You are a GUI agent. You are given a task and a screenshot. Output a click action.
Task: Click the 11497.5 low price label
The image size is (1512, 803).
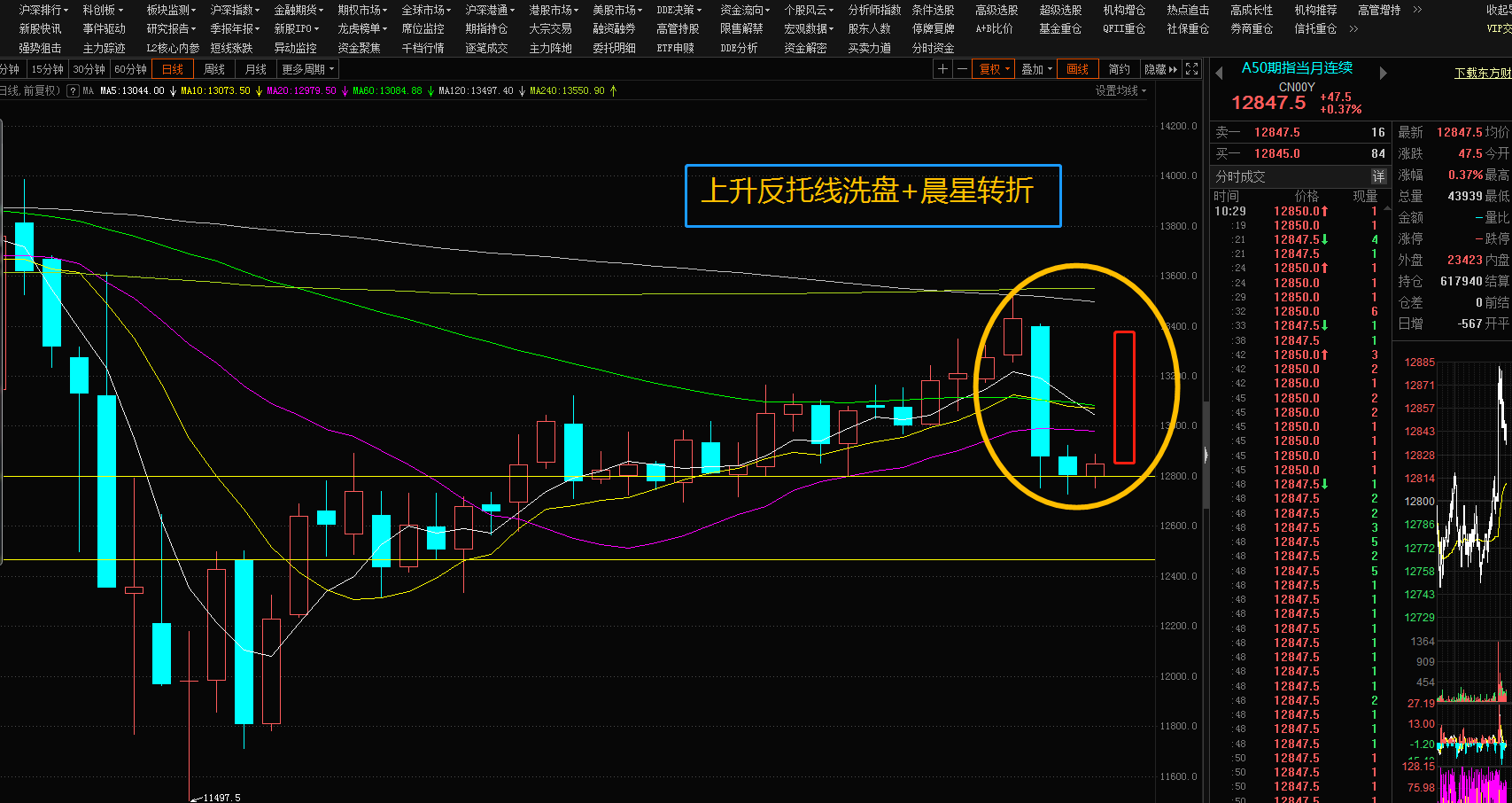(221, 798)
